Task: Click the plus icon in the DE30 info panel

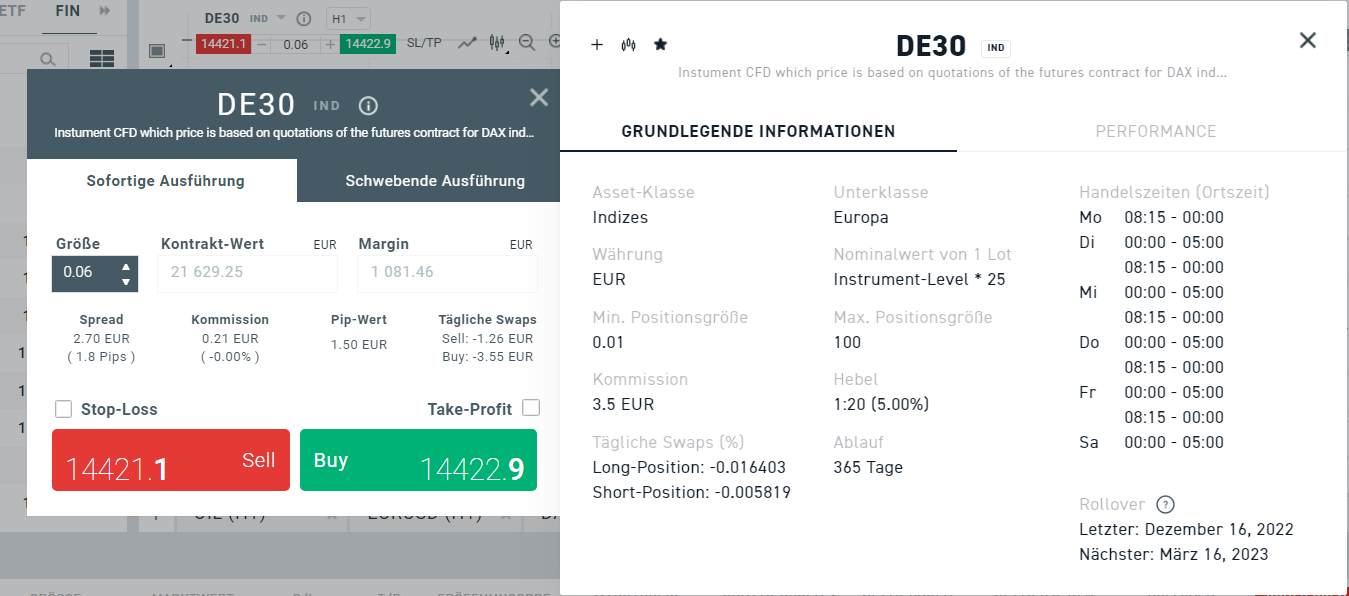Action: 597,45
